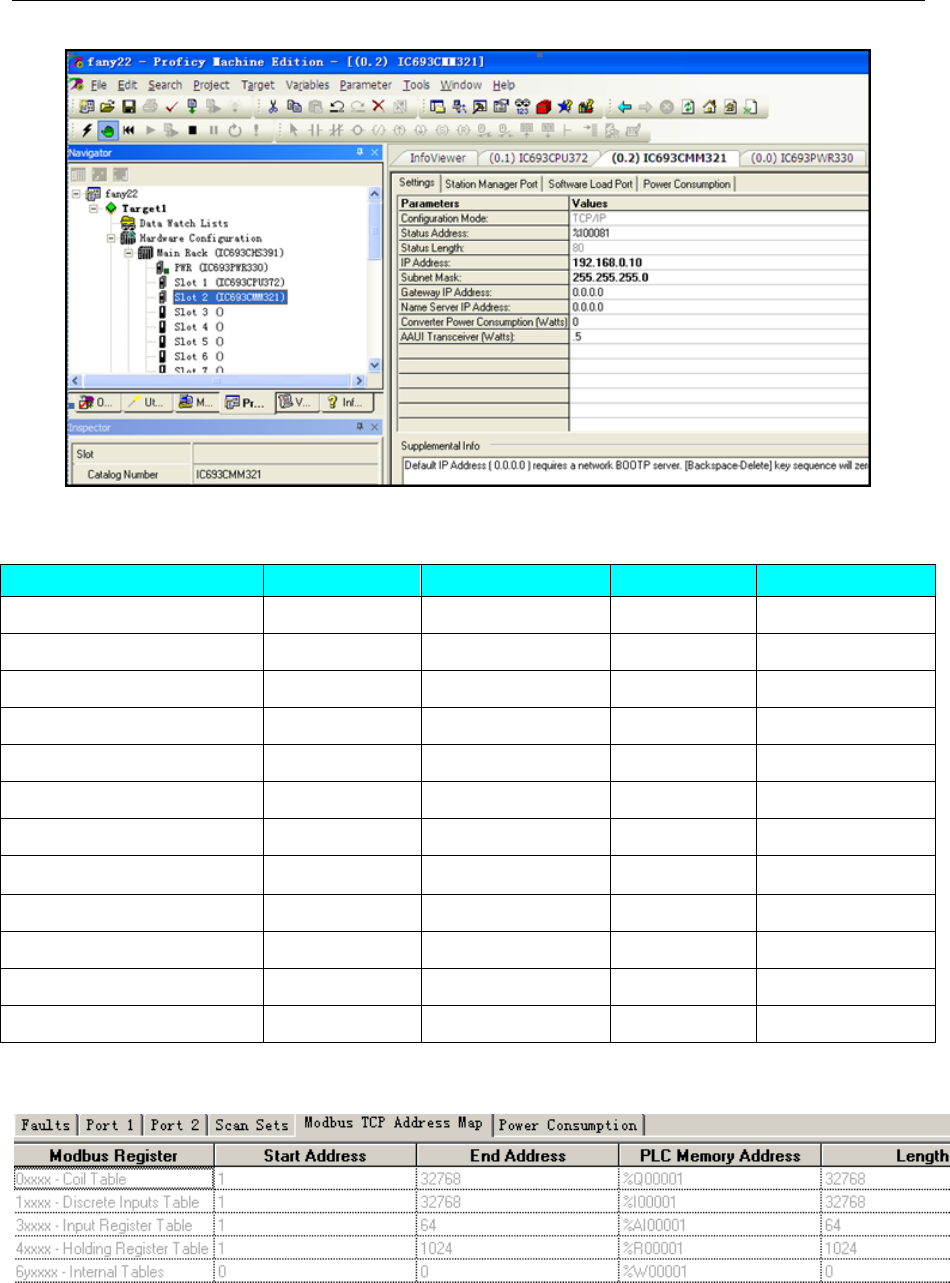This screenshot has width=950, height=1283.
Task: Click the red X Delete icon
Action: click(378, 106)
